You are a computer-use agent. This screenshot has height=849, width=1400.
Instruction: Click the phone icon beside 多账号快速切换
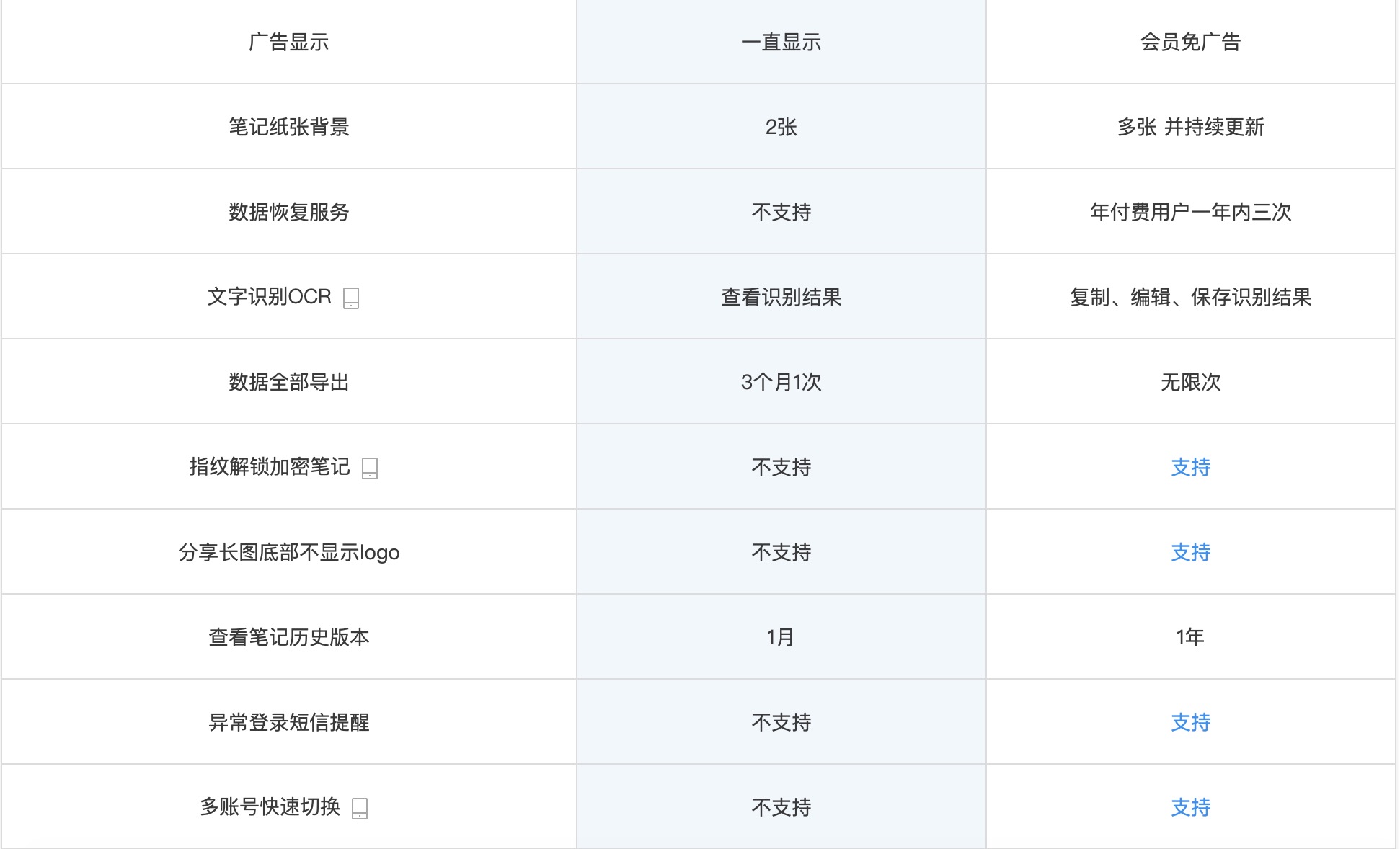click(360, 809)
